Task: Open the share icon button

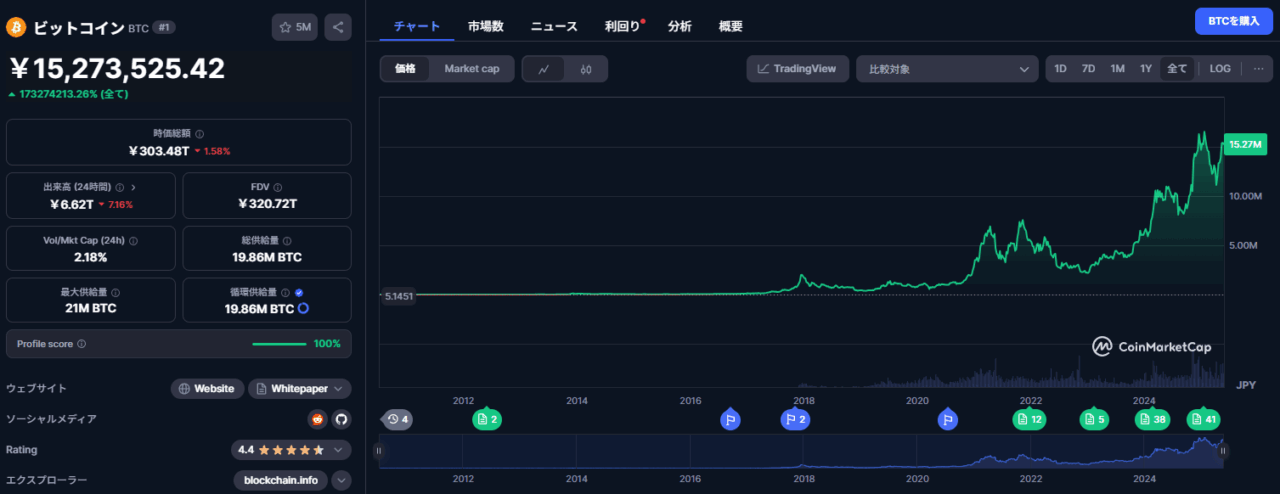Action: [x=338, y=27]
